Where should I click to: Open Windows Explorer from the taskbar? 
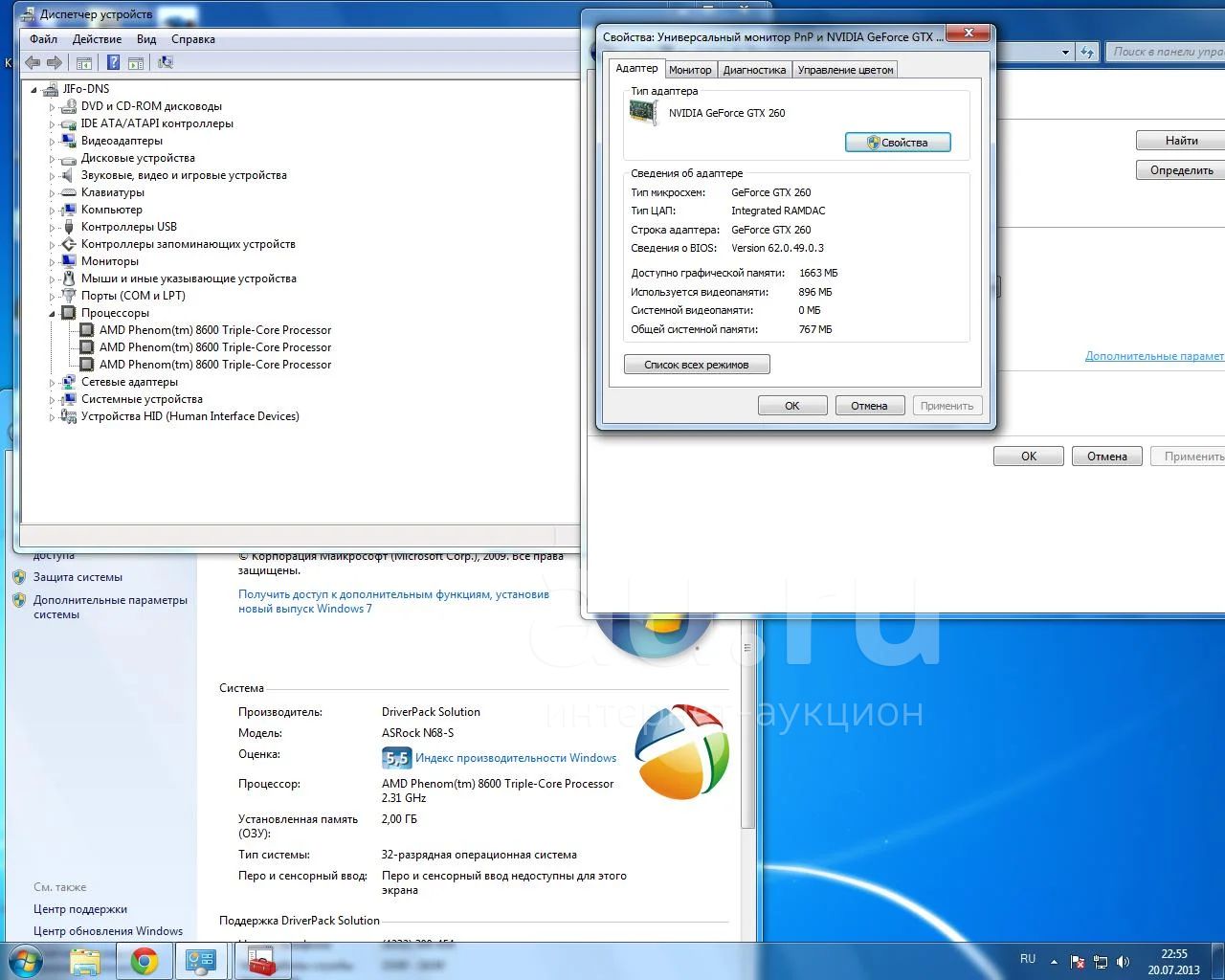coord(84,961)
